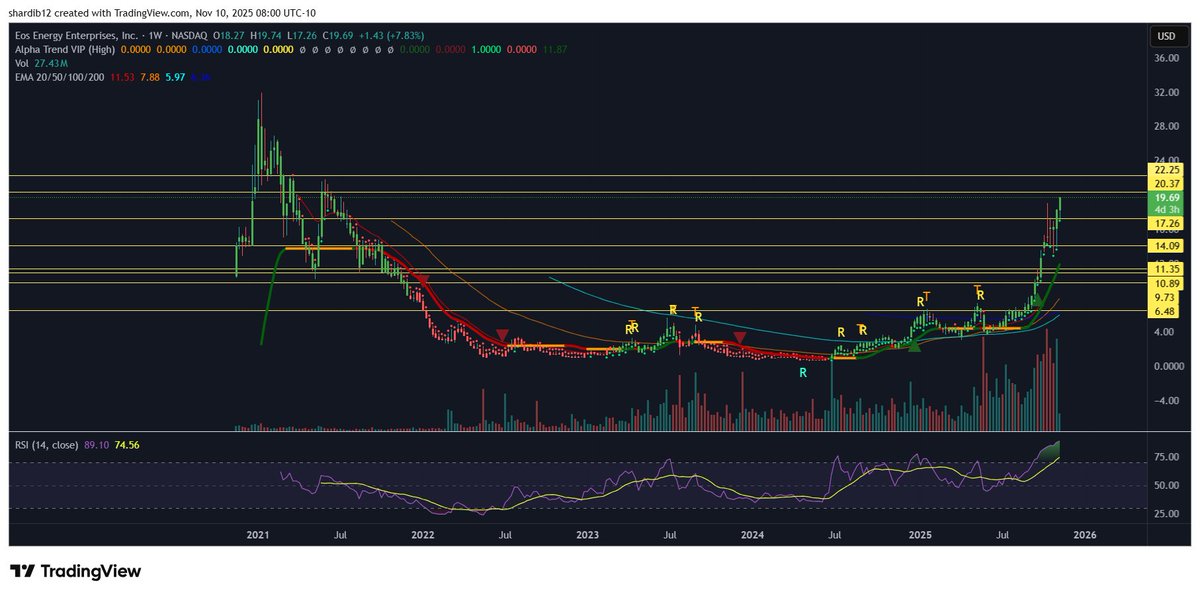Click the 2025 time axis label

pos(920,536)
